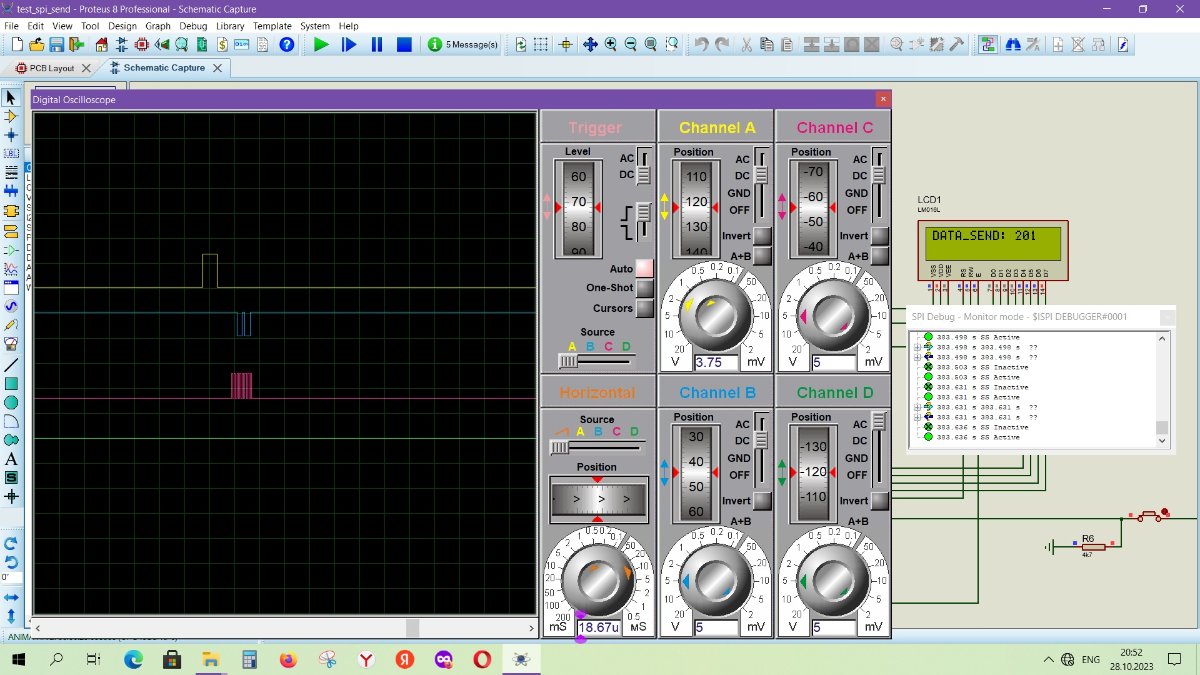Image resolution: width=1200 pixels, height=675 pixels.
Task: Enable Channel A A+B button
Action: (x=762, y=257)
